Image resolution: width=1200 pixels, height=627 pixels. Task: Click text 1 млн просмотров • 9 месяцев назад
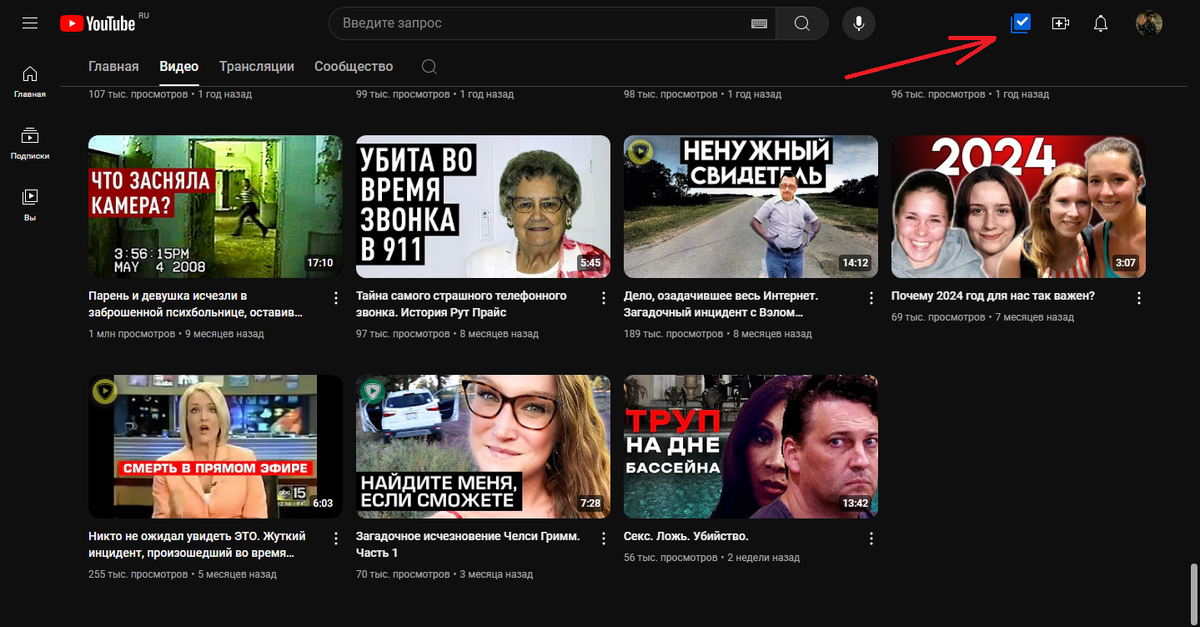(x=176, y=334)
